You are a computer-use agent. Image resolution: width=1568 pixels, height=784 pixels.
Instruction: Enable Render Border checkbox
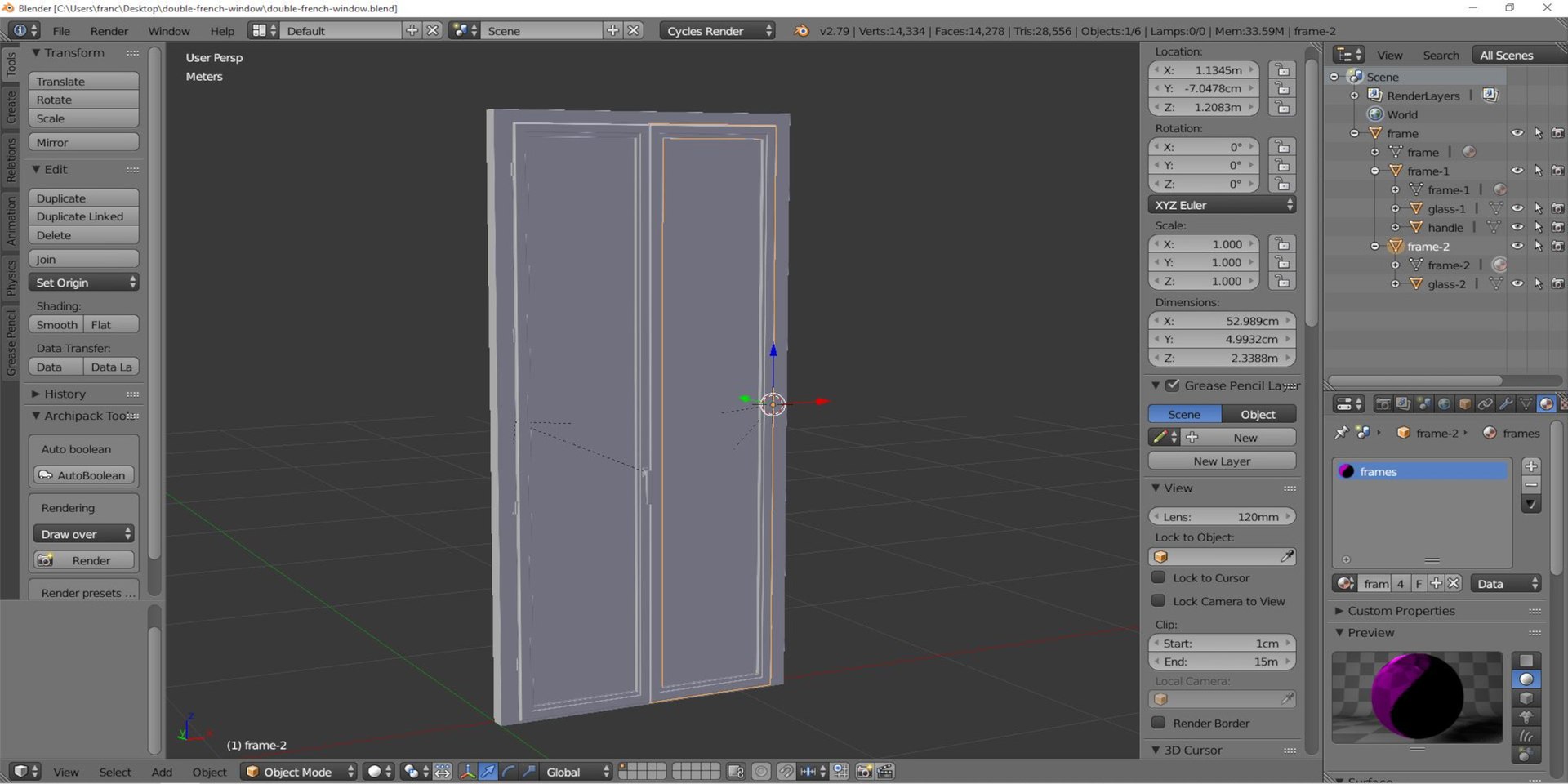(1158, 723)
